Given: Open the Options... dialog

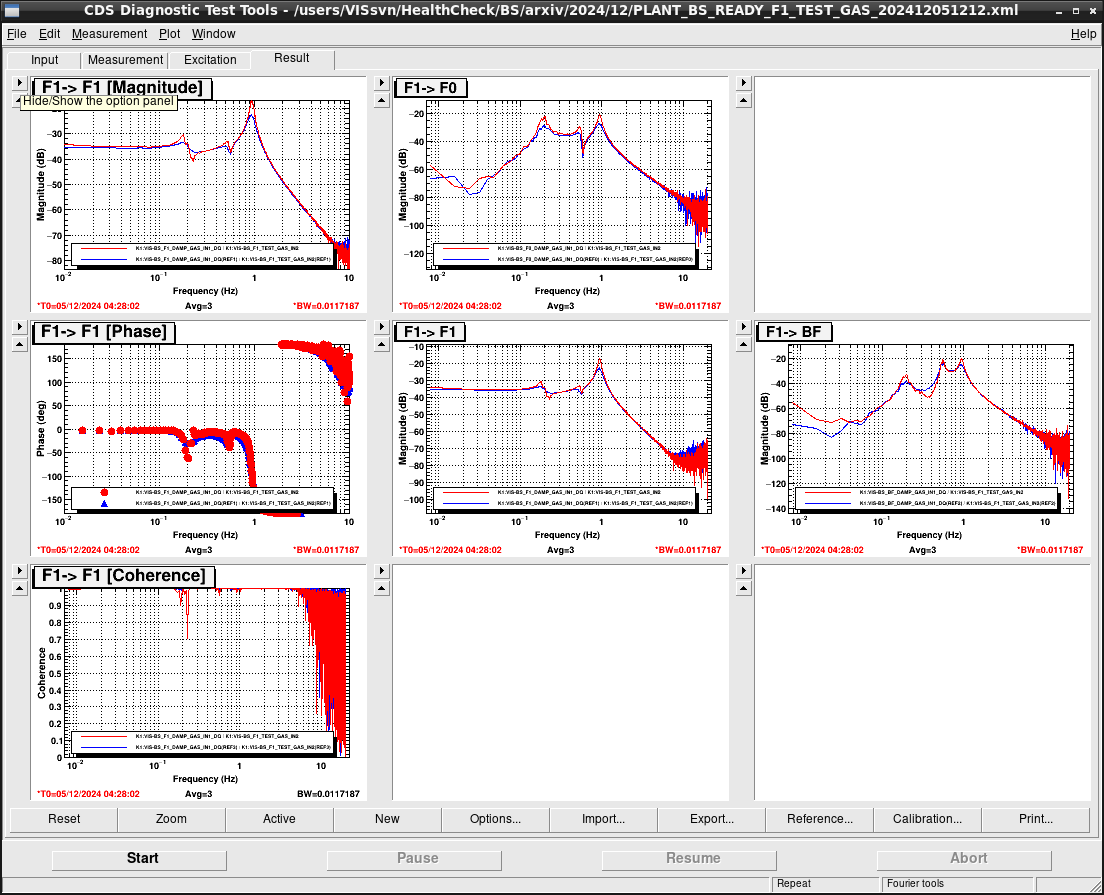Looking at the screenshot, I should (x=495, y=819).
